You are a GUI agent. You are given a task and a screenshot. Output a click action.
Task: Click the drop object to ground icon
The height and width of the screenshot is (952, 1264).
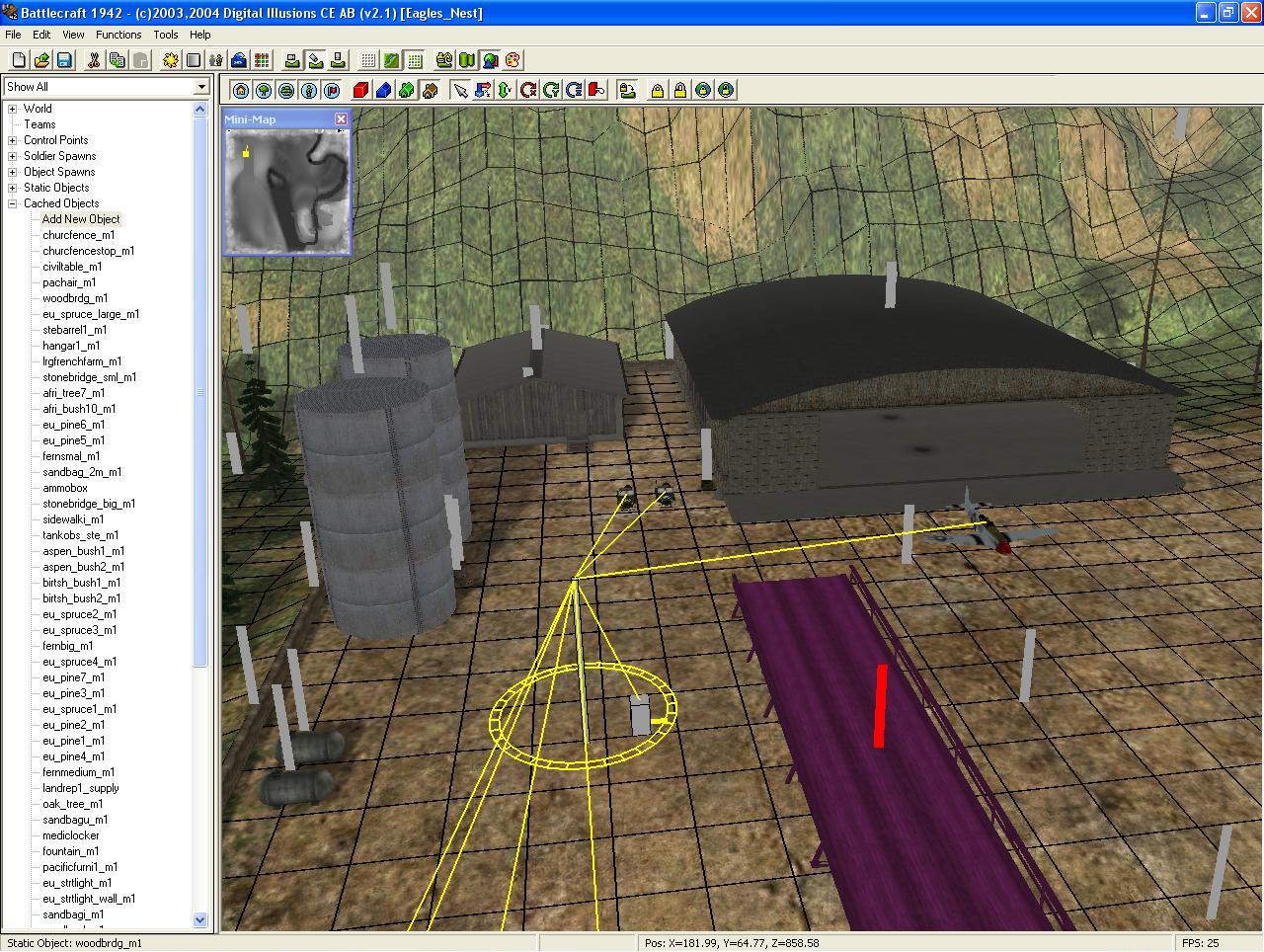pos(627,90)
